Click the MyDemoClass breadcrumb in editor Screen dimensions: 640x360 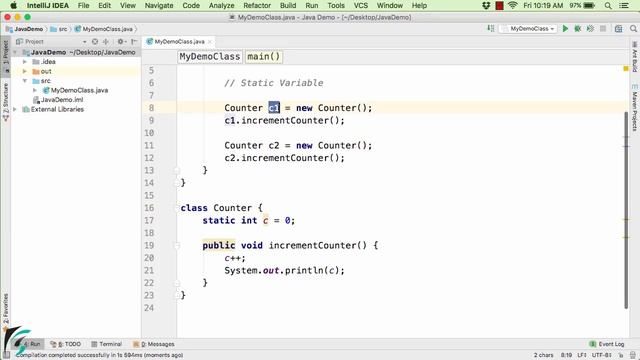pos(210,56)
